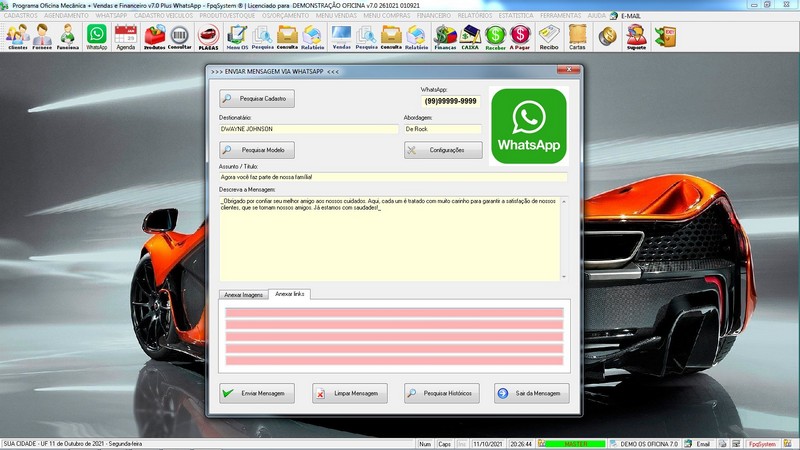Screen dimensions: 800x450
Task: Click the message scrollbar up arrow
Action: 564,202
